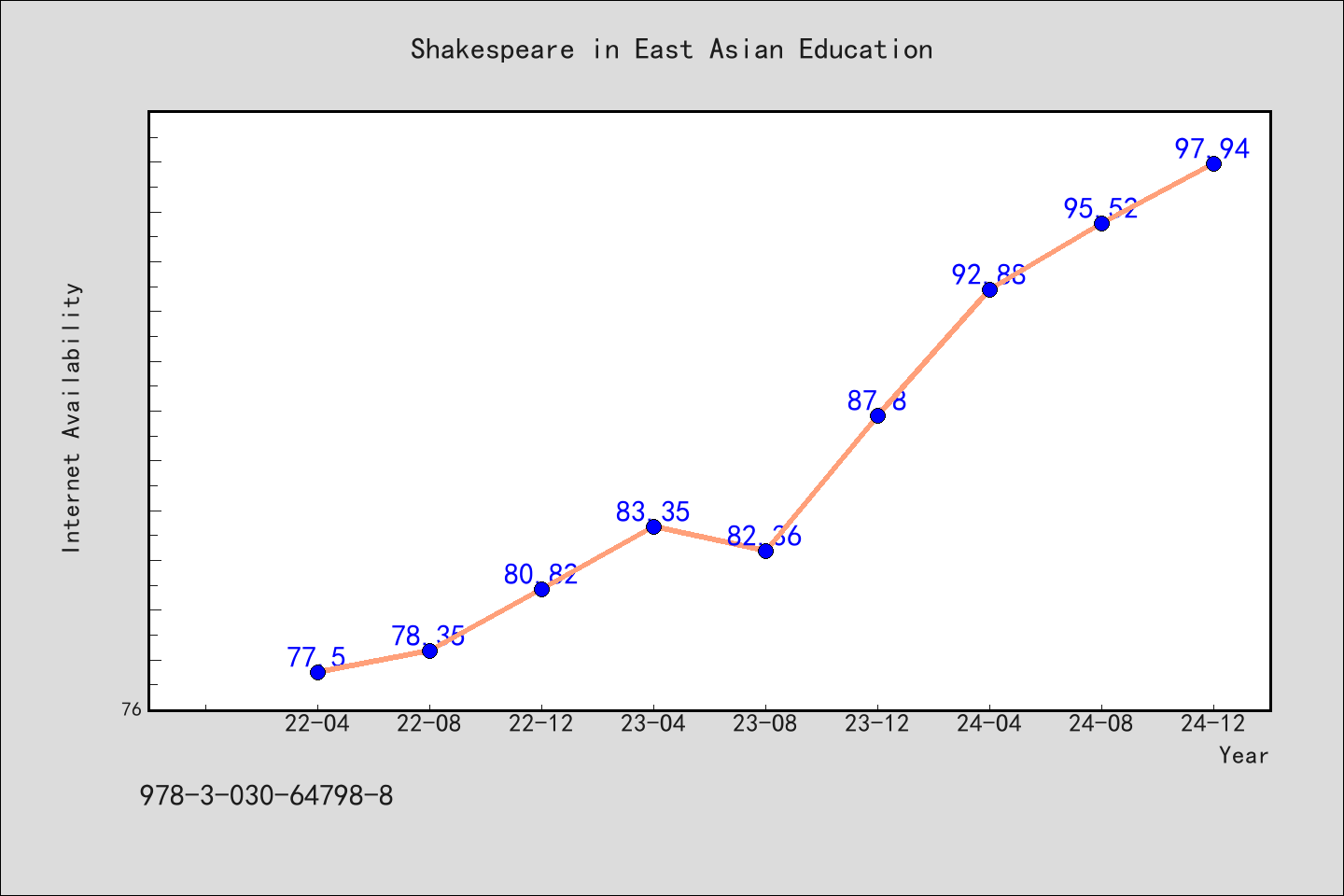Click the 24-08 data point marker
This screenshot has height=896, width=1344.
coord(1101,223)
